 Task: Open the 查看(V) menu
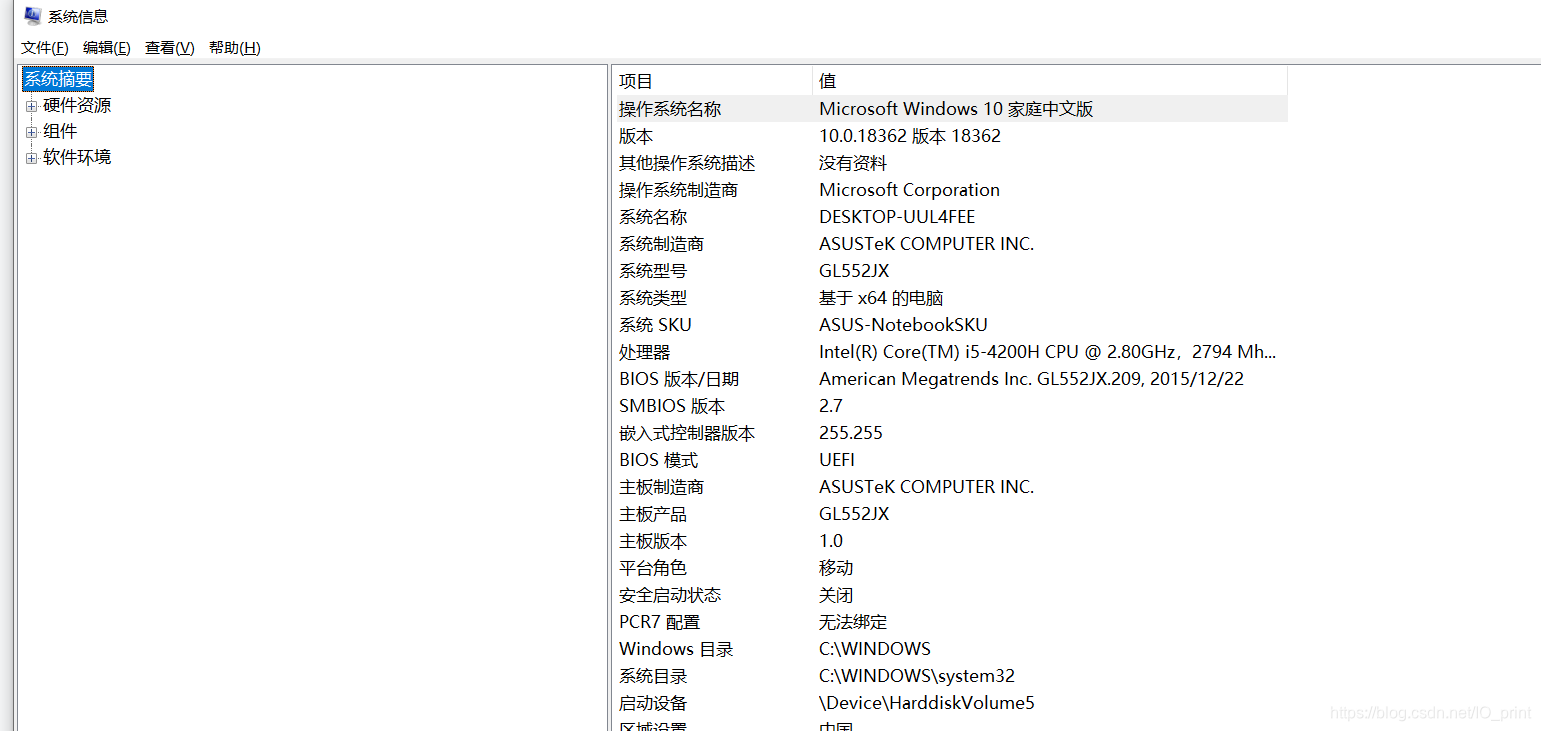[170, 48]
